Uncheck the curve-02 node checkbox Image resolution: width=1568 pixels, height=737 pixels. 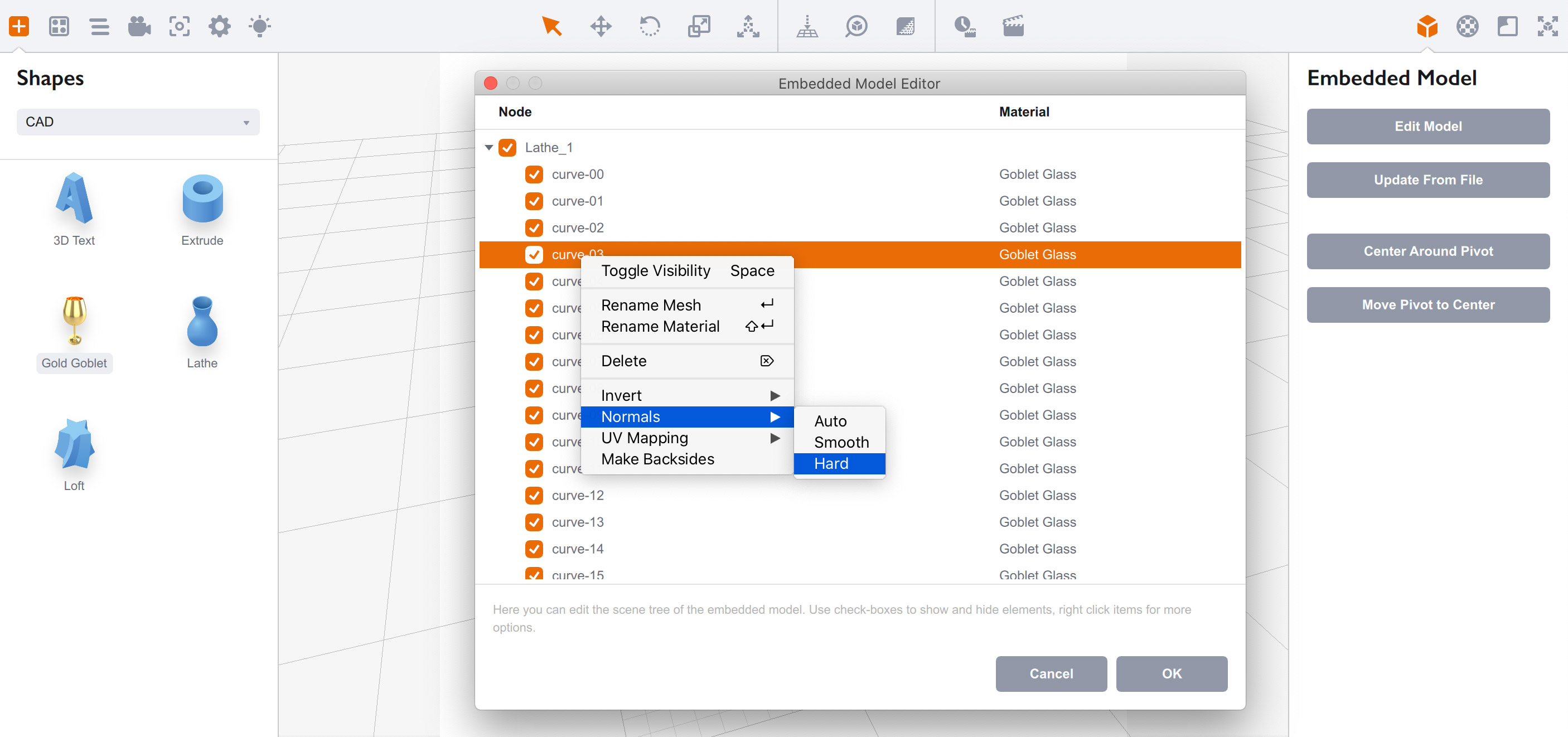click(534, 227)
